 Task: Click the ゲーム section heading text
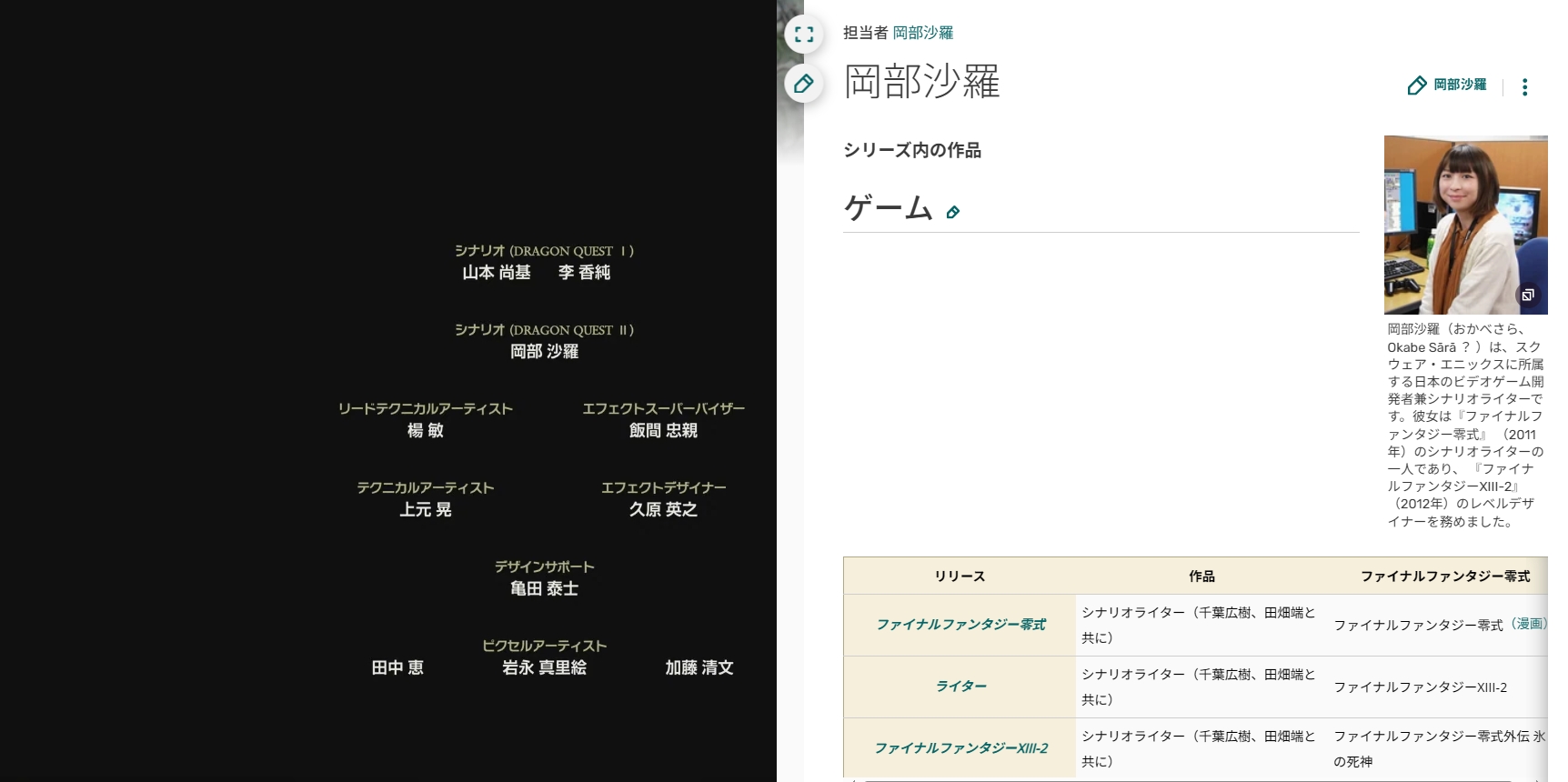[889, 208]
